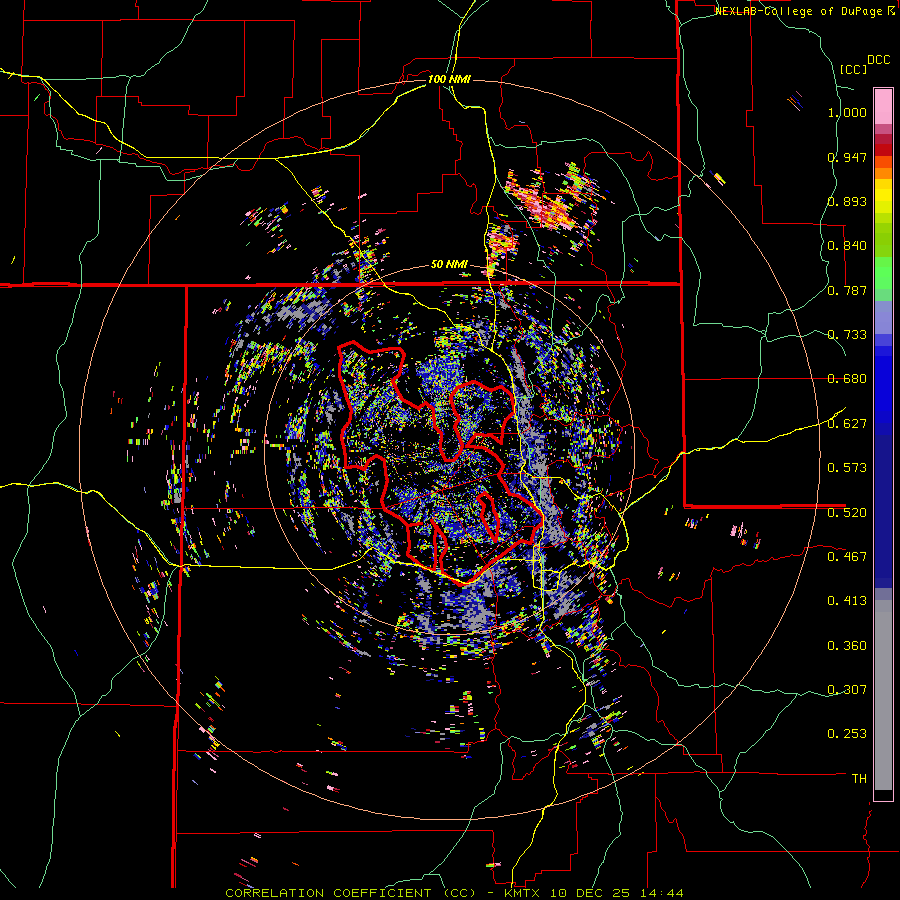Viewport: 900px width, 900px height.
Task: Select the 0.307 scale value
Action: pyautogui.click(x=847, y=689)
